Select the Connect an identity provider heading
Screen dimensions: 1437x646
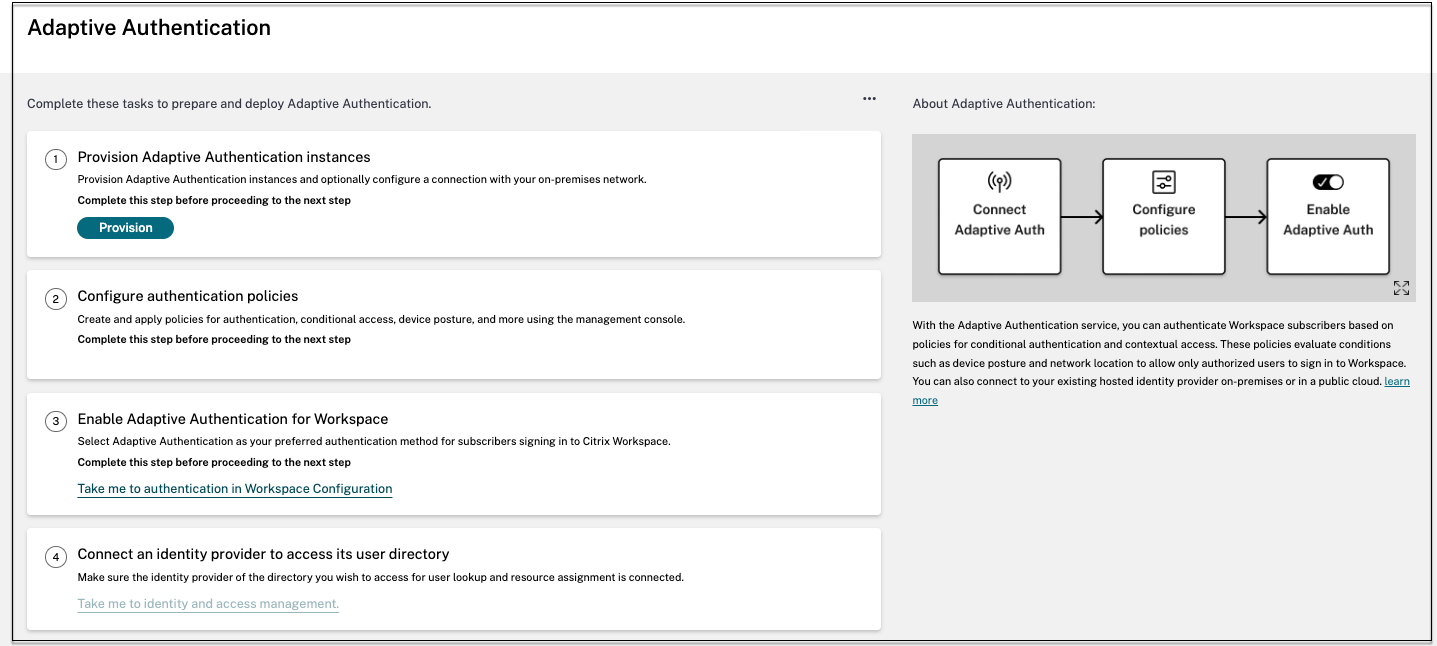263,554
